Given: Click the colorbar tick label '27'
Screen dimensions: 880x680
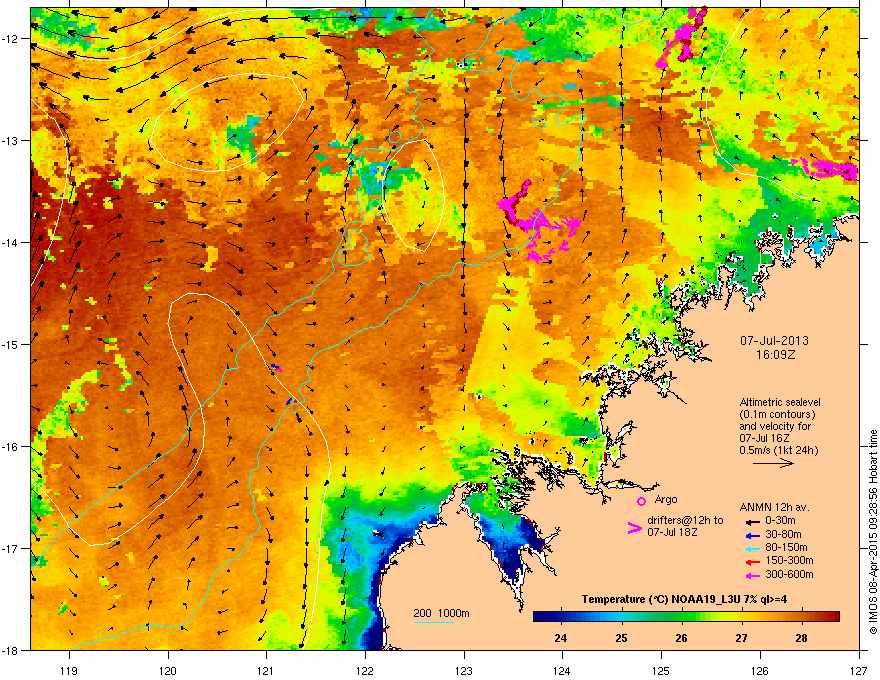Looking at the screenshot, I should pos(741,638).
